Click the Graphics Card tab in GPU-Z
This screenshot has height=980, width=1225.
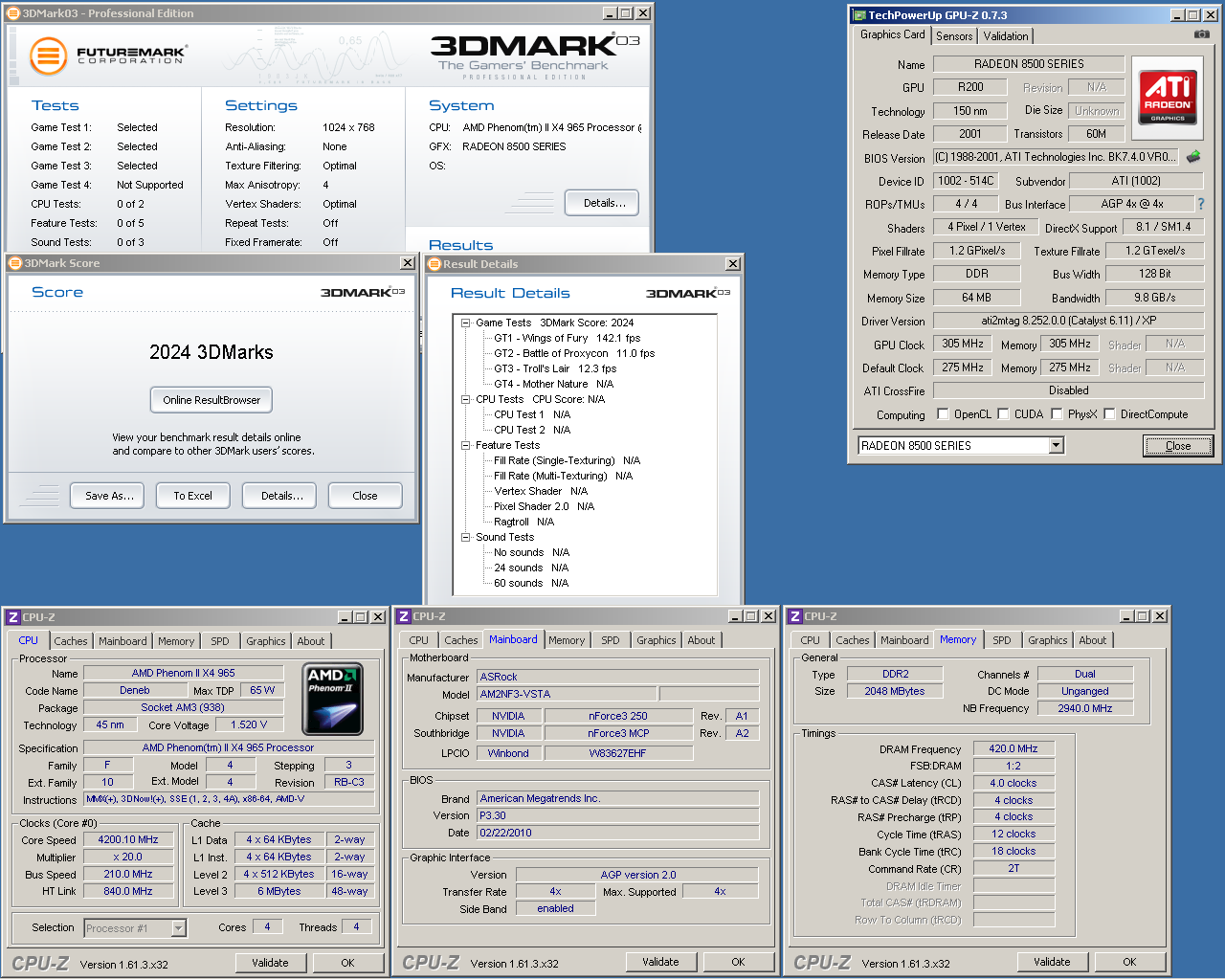(892, 34)
